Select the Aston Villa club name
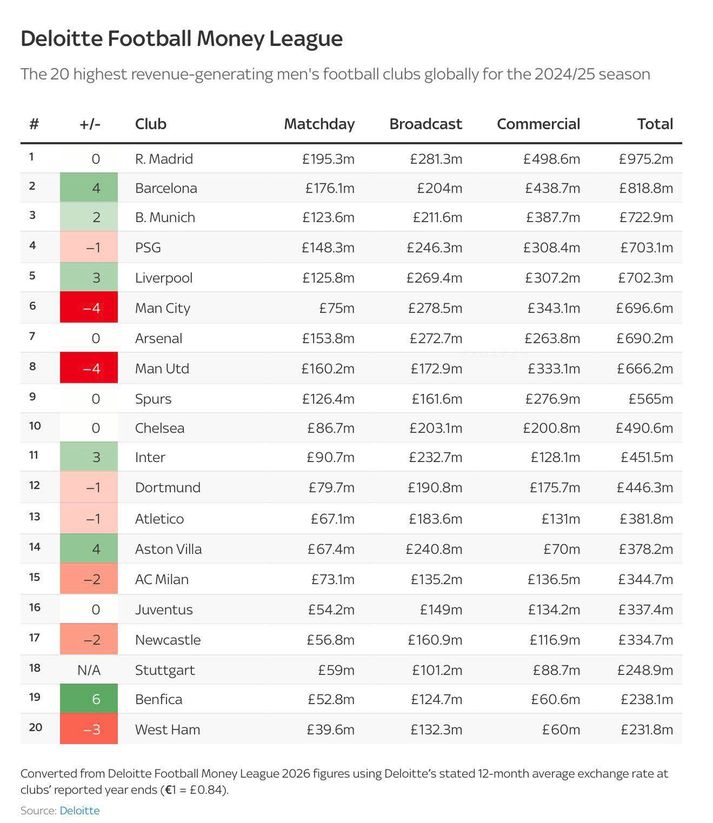The width and height of the screenshot is (713, 823). pyautogui.click(x=167, y=549)
